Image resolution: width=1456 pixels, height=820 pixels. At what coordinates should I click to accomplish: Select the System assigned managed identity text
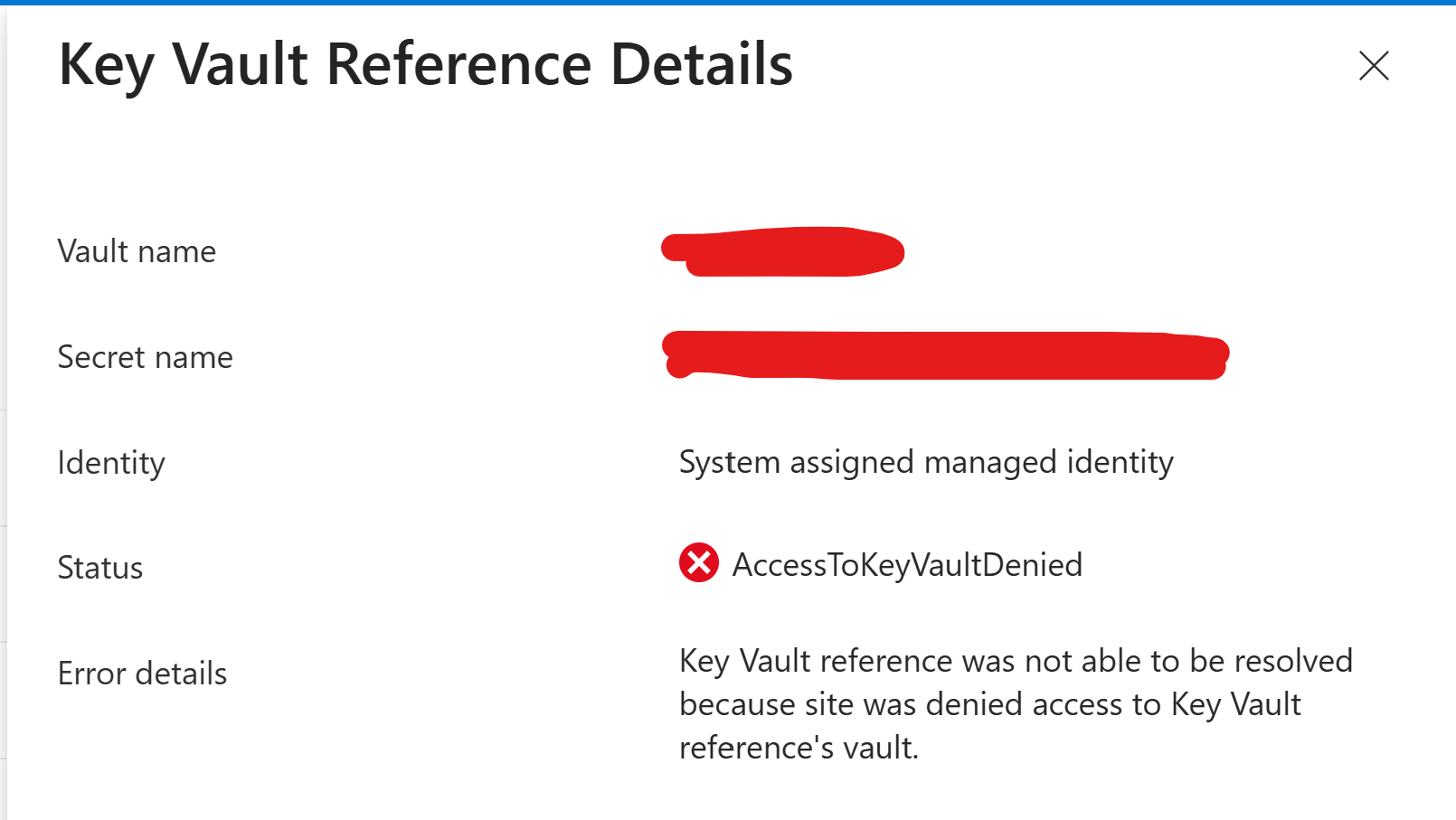coord(926,462)
